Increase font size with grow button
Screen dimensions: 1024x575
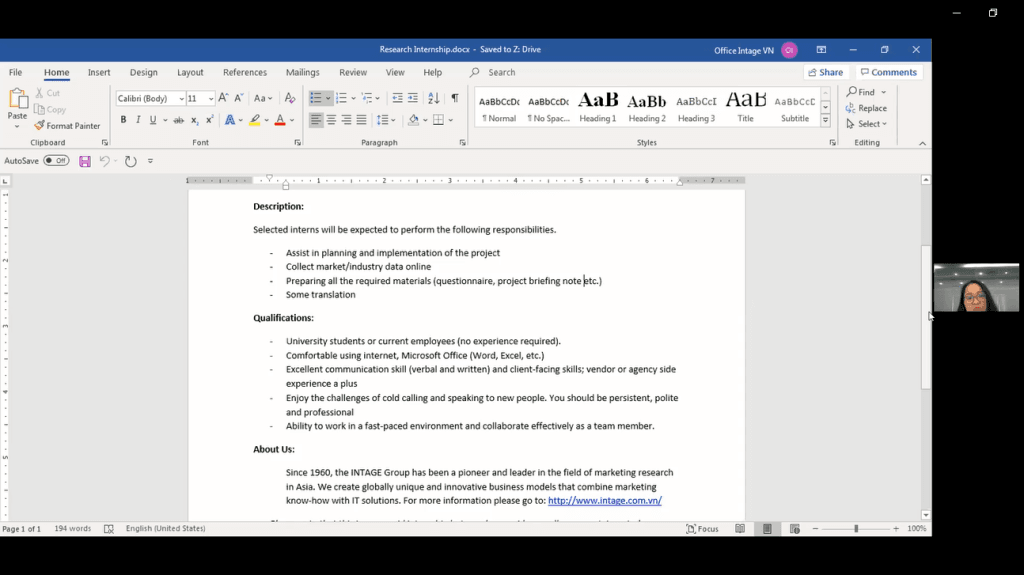[x=223, y=98]
